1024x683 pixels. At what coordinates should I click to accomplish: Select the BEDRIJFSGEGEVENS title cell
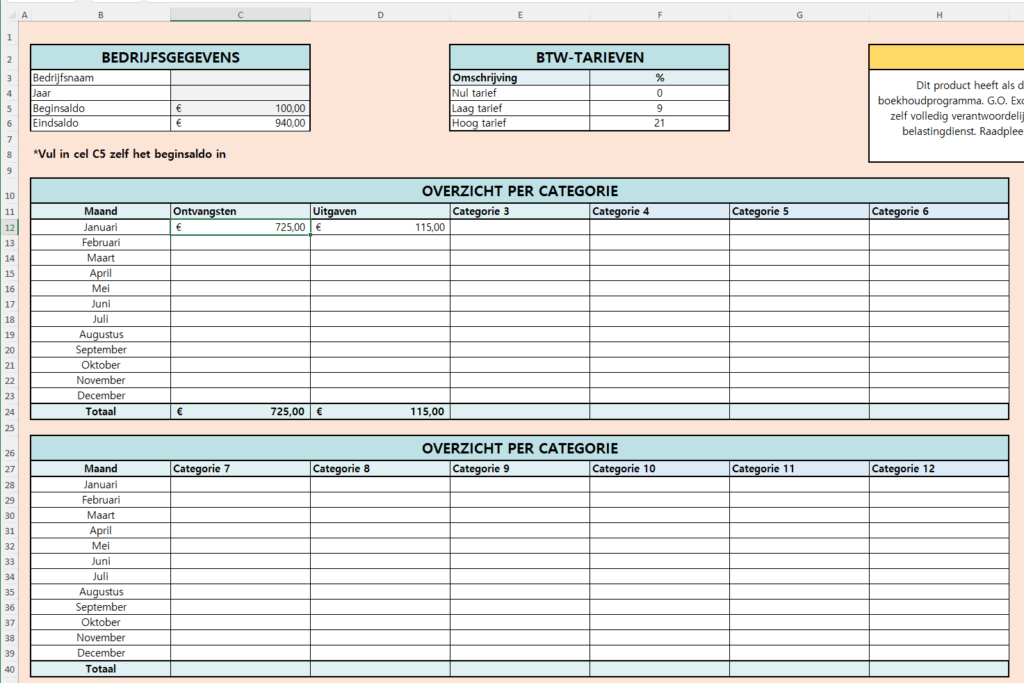(x=170, y=57)
